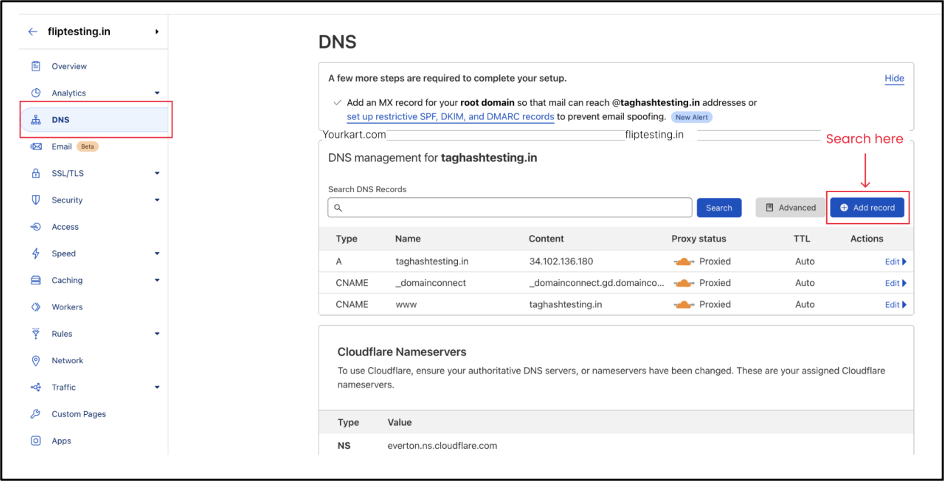This screenshot has height=481, width=945.
Task: Click the SSL/TLS padlock icon
Action: (36, 173)
